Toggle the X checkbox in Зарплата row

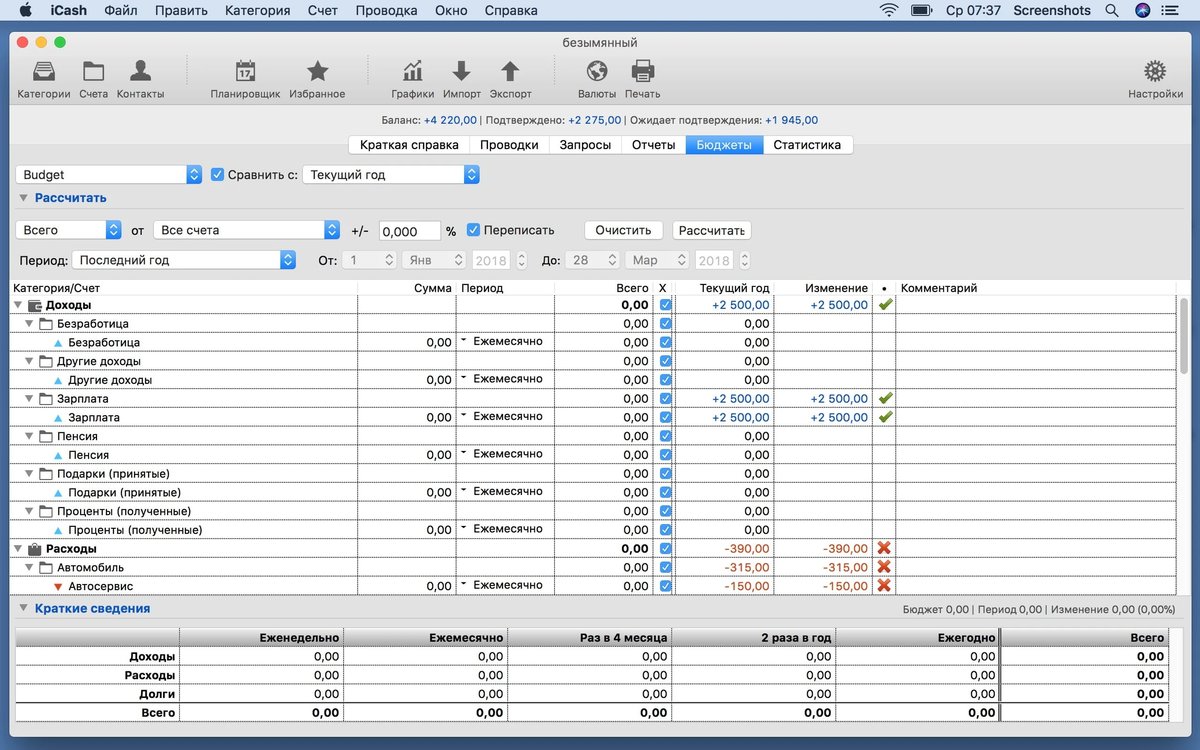[x=666, y=399]
